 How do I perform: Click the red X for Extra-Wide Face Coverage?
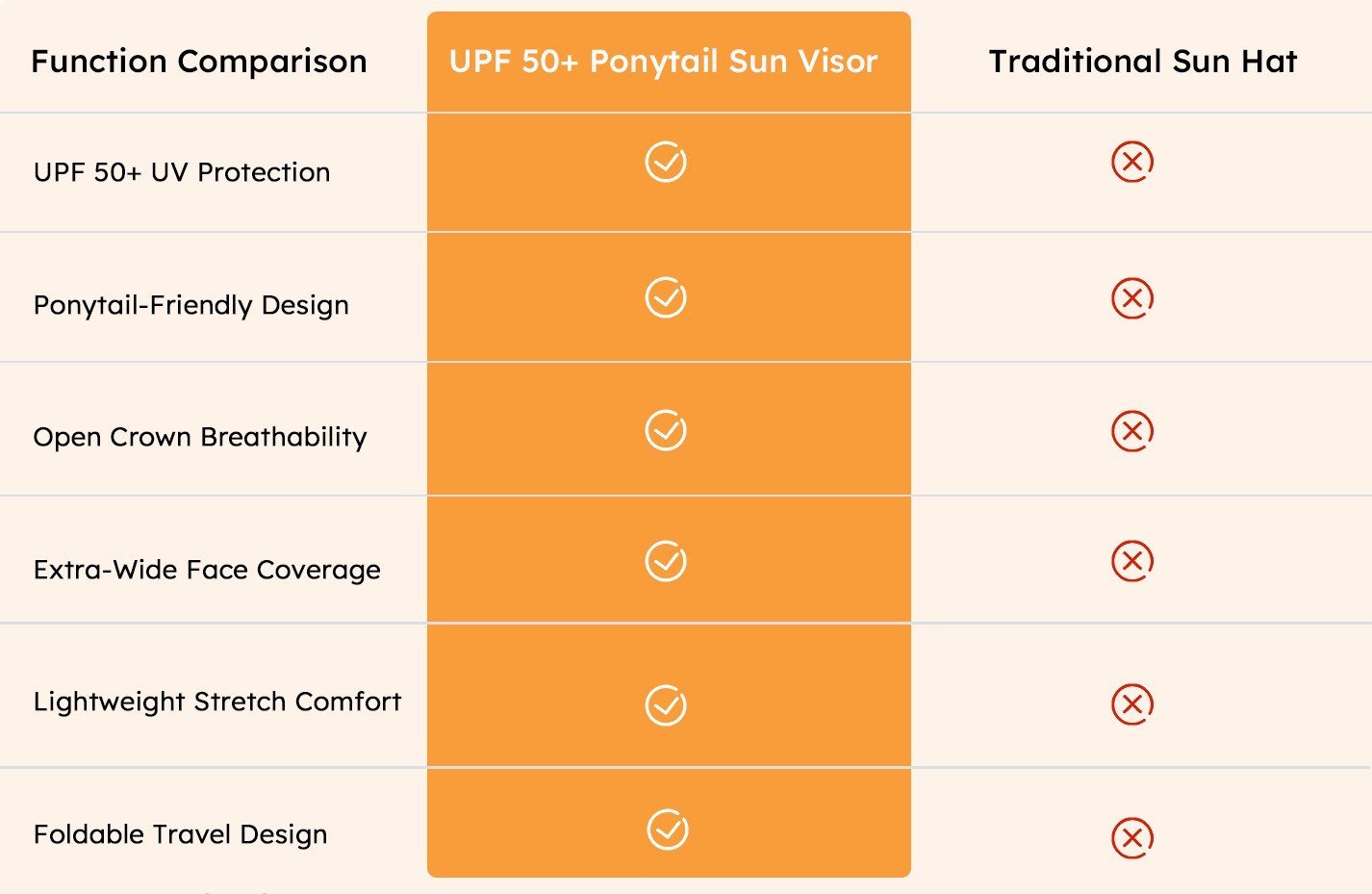[x=1132, y=561]
